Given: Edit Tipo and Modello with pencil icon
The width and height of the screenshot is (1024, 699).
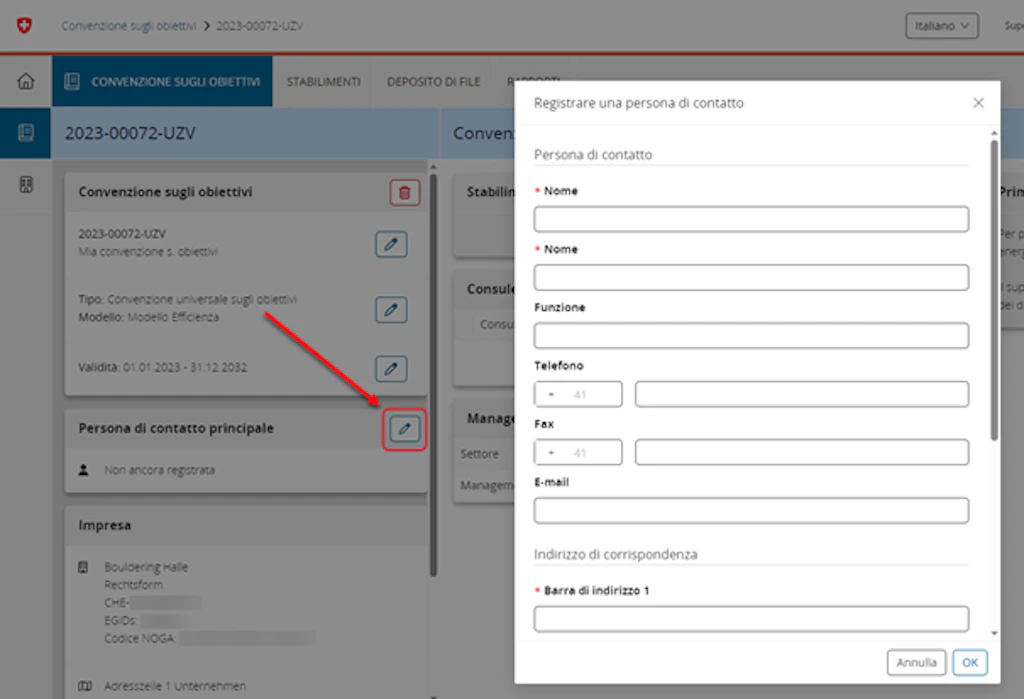Looking at the screenshot, I should point(391,310).
